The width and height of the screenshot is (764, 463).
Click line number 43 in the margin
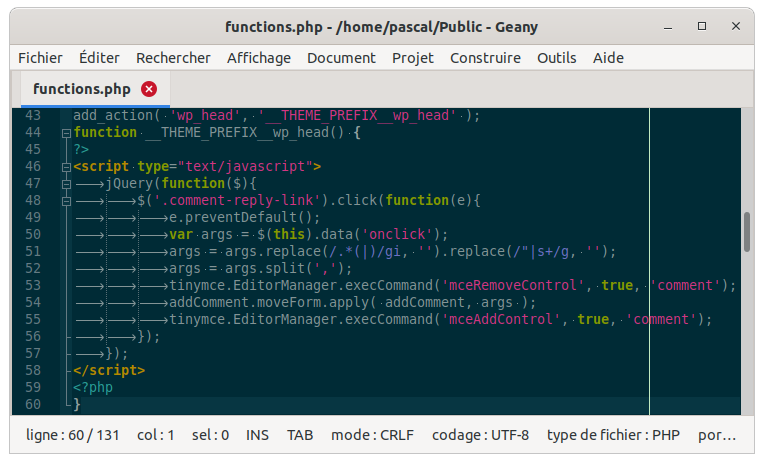click(x=33, y=116)
